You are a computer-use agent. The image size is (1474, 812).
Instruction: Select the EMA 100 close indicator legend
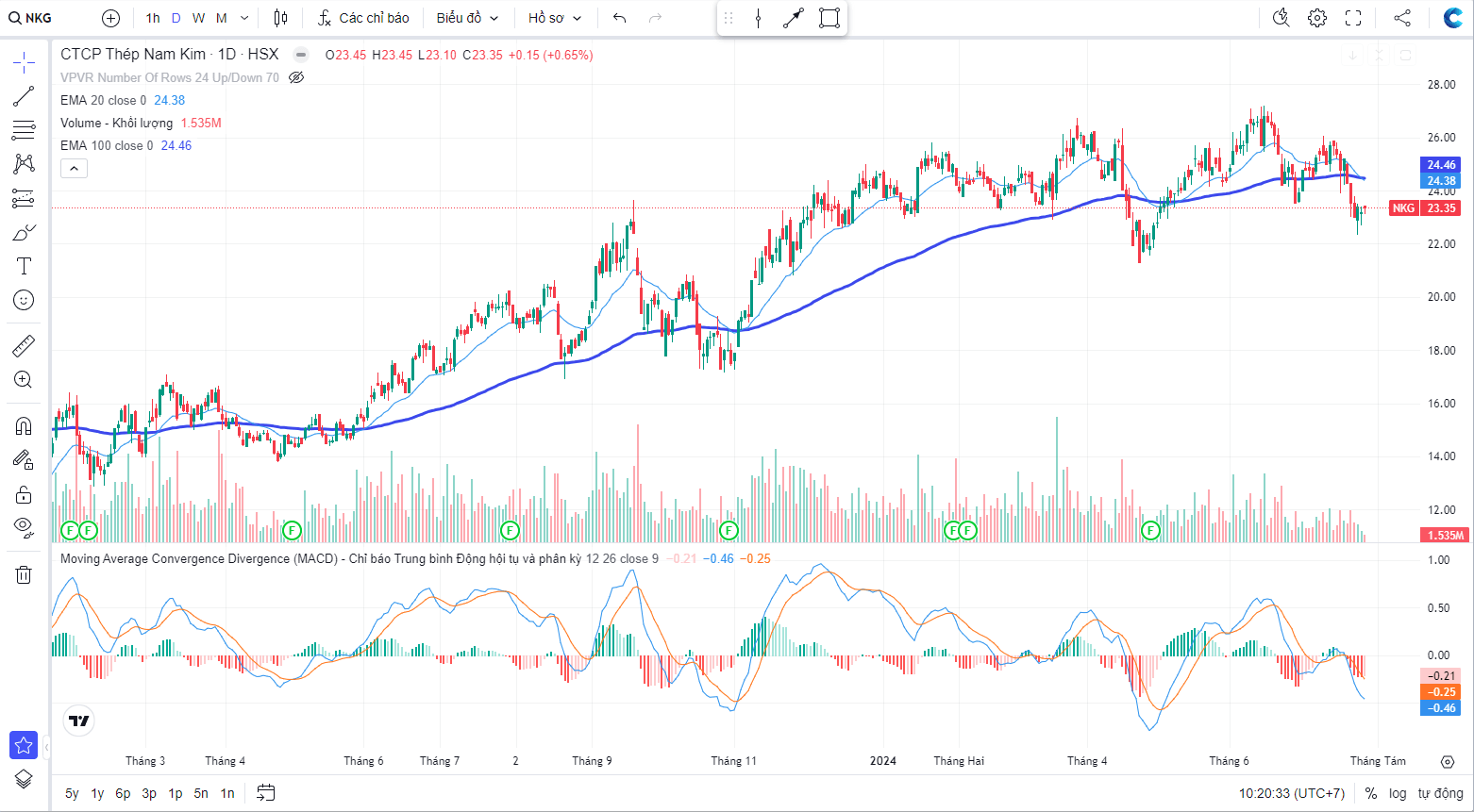[107, 145]
